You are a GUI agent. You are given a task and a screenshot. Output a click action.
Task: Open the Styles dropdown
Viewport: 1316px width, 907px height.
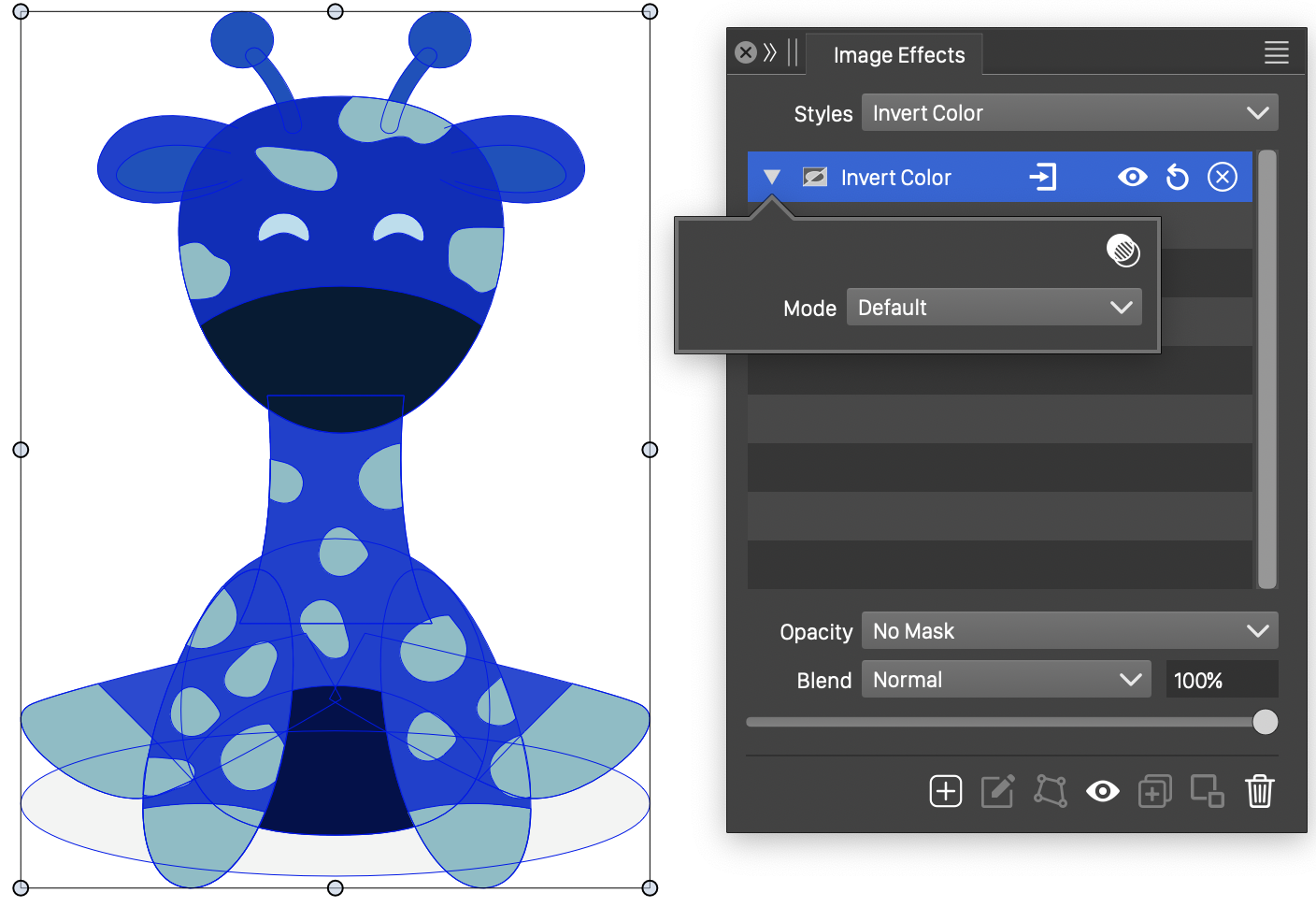(1069, 113)
